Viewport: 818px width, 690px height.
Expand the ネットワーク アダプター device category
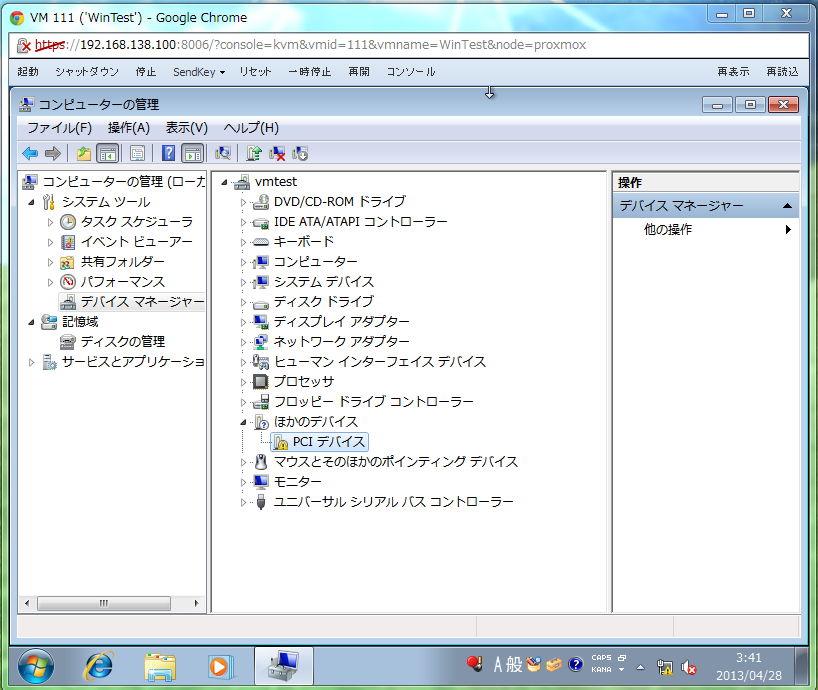(243, 342)
